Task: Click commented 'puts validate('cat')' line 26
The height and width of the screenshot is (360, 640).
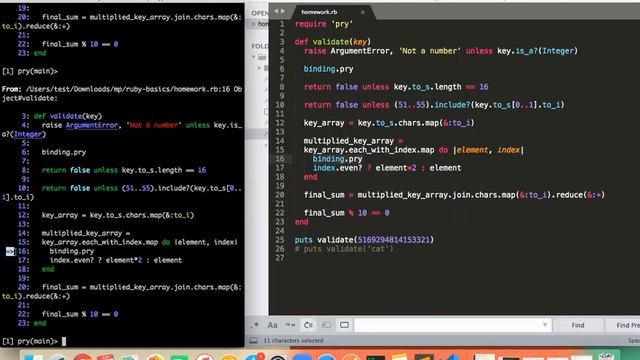Action: (344, 249)
